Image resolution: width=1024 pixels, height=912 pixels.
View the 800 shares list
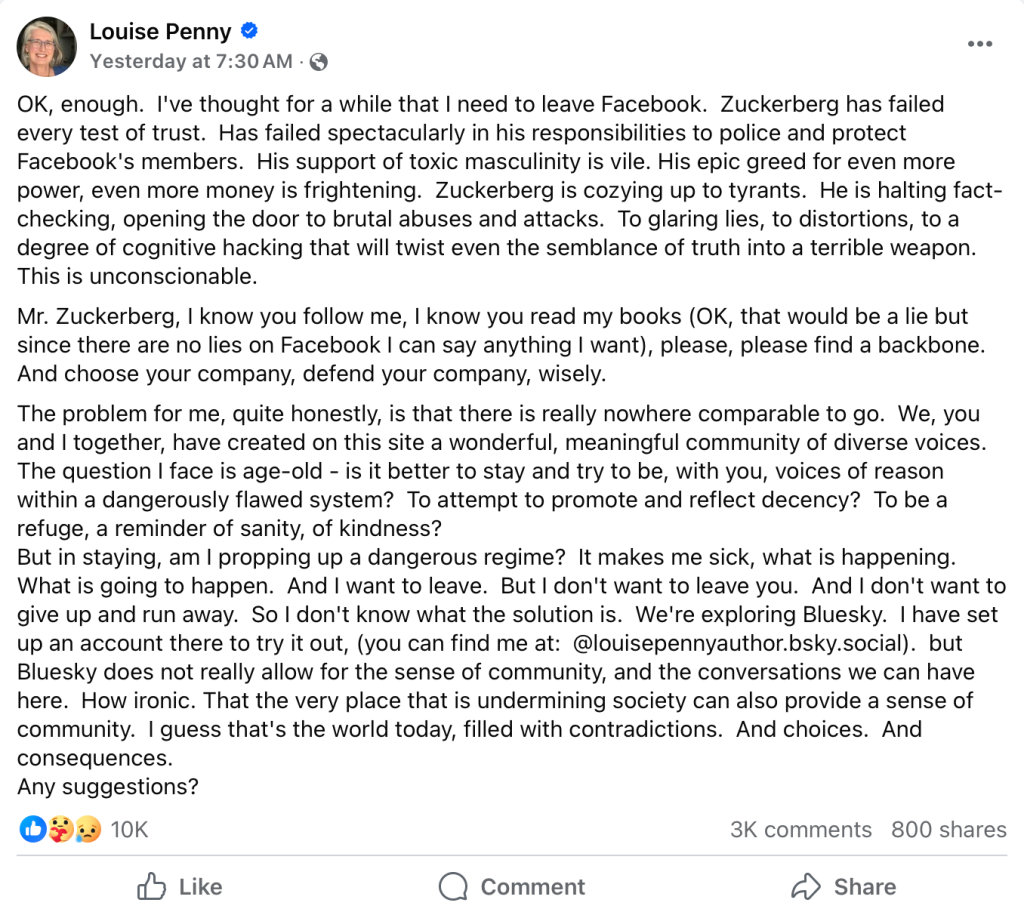click(x=948, y=830)
